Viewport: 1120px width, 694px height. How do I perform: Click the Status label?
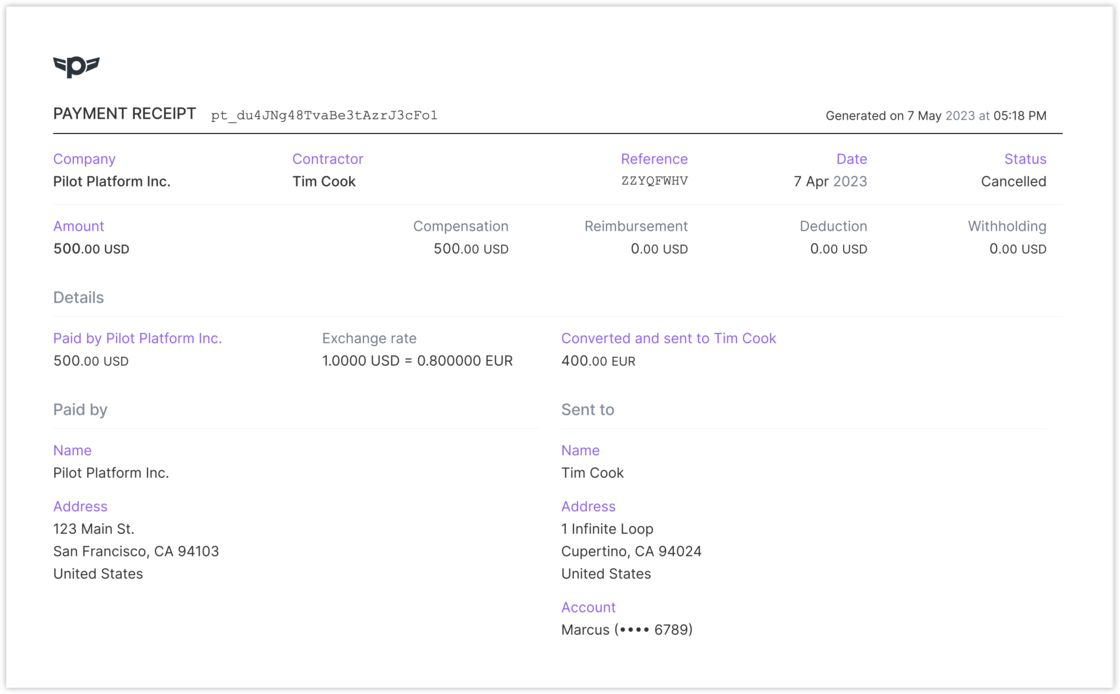(1025, 159)
